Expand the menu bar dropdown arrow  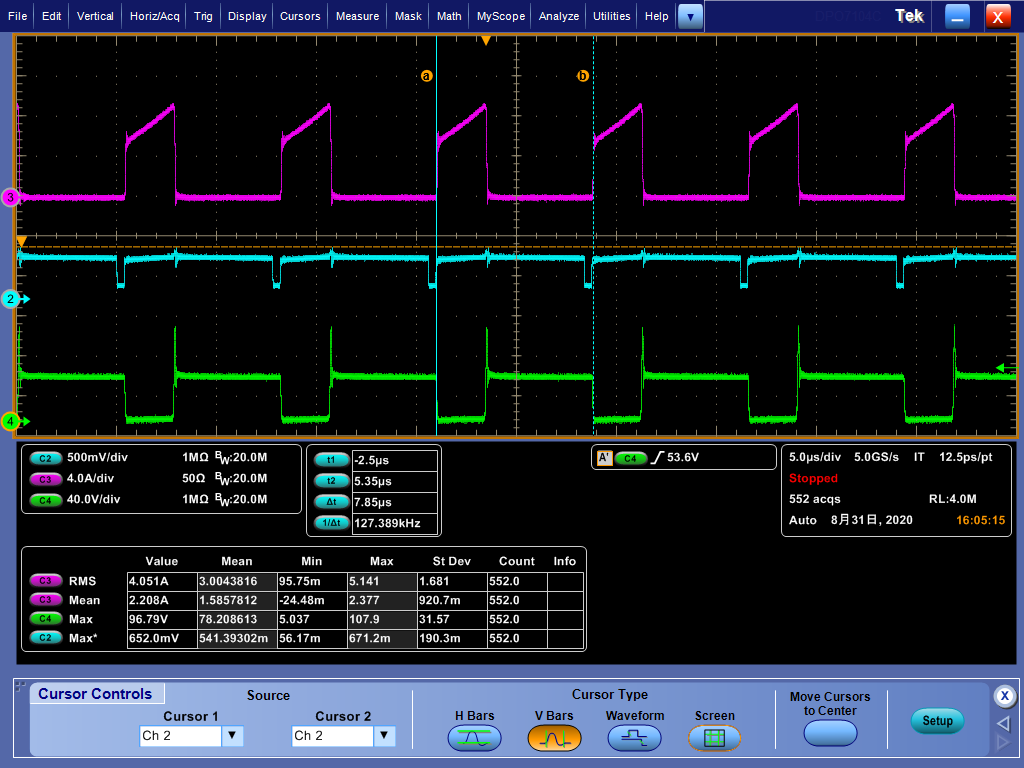691,16
